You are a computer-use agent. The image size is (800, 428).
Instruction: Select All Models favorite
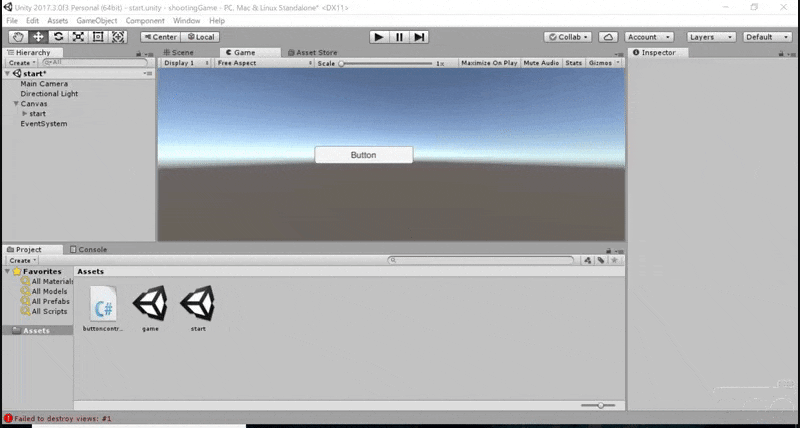(44, 291)
